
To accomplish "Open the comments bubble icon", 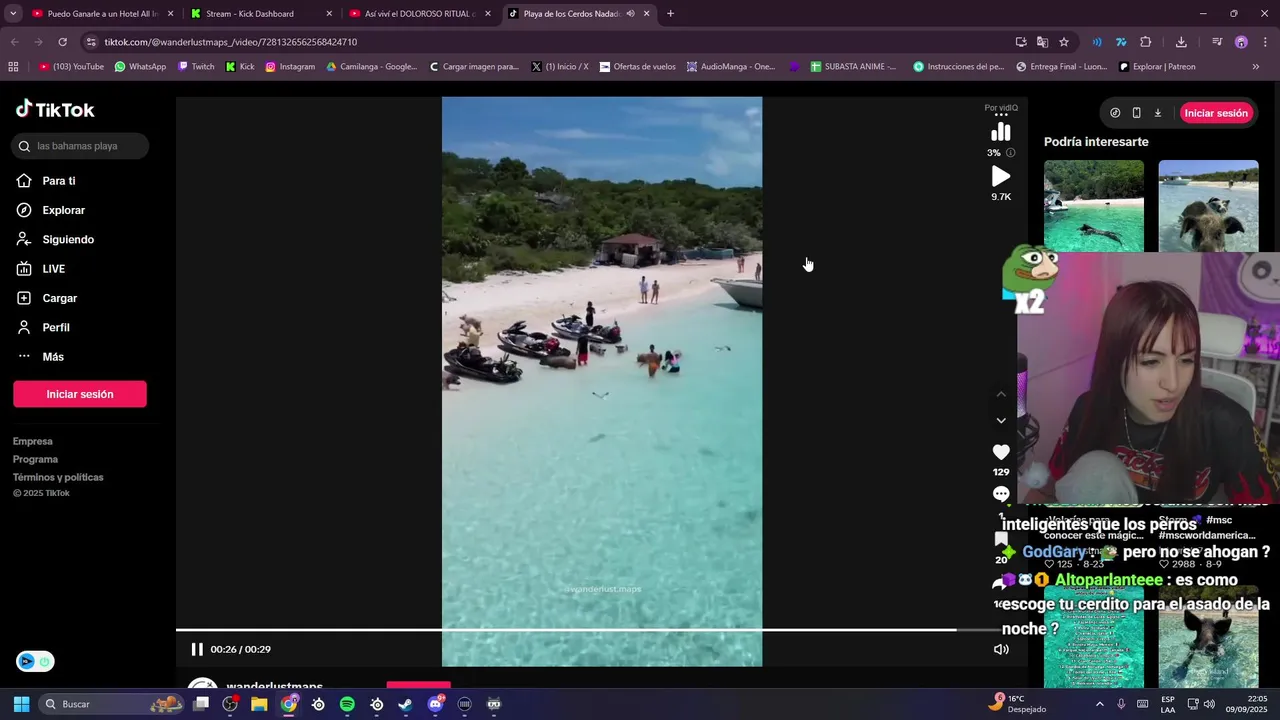I will click(1001, 494).
